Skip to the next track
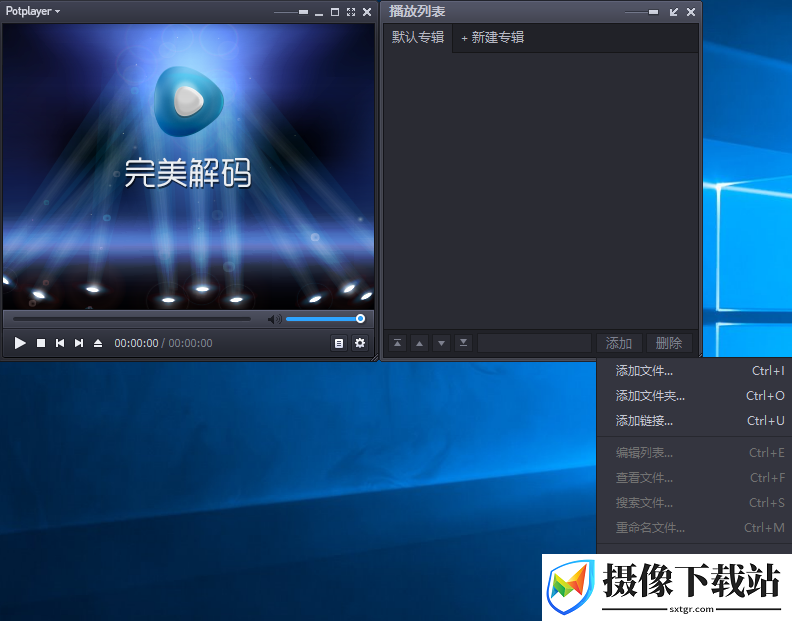The width and height of the screenshot is (792, 621). pyautogui.click(x=79, y=343)
